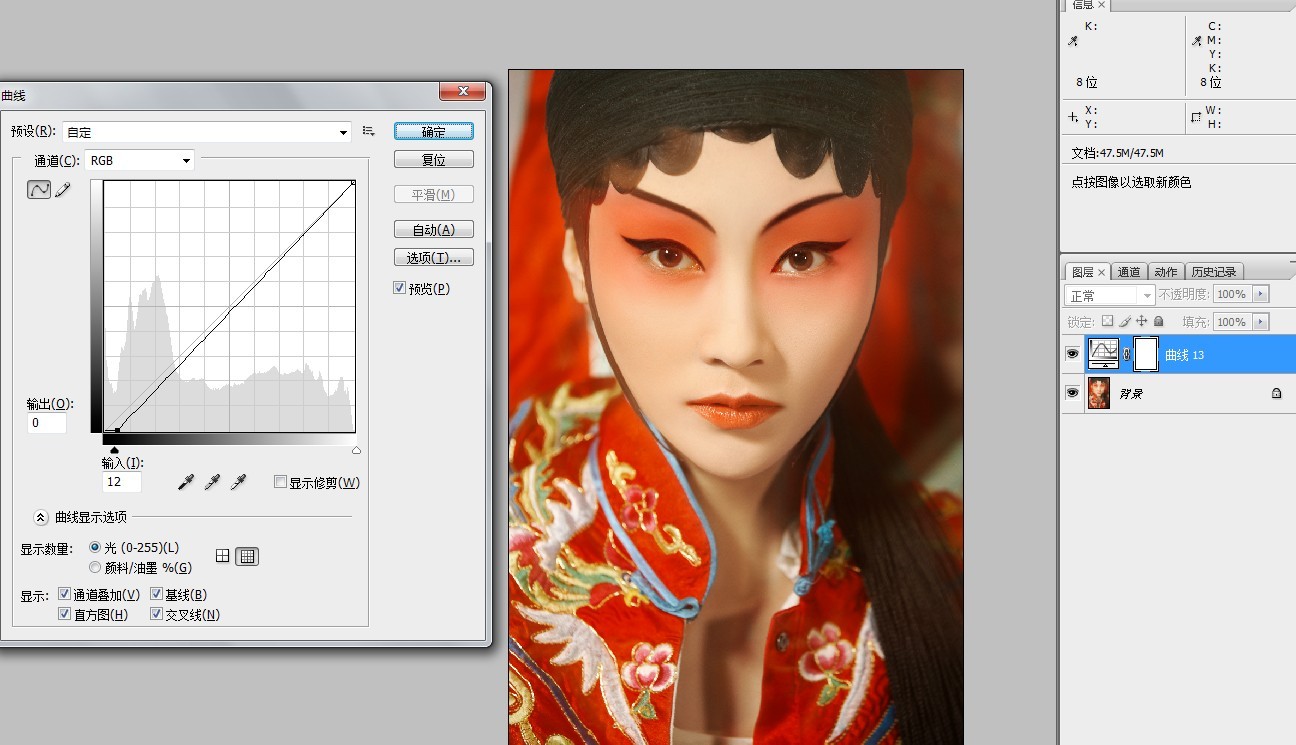This screenshot has height=745, width=1296.
Task: Click the Info panel CMYK eyedropper icon
Action: tap(1197, 41)
